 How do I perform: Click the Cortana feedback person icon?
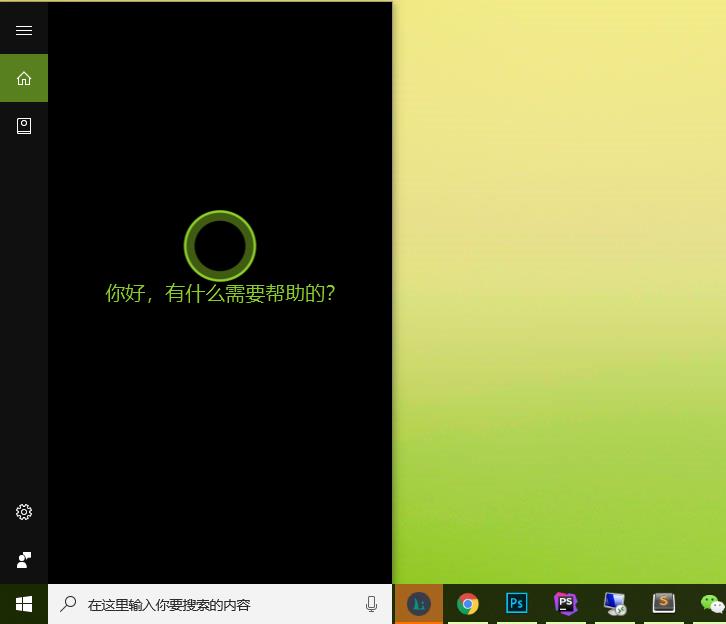click(24, 560)
